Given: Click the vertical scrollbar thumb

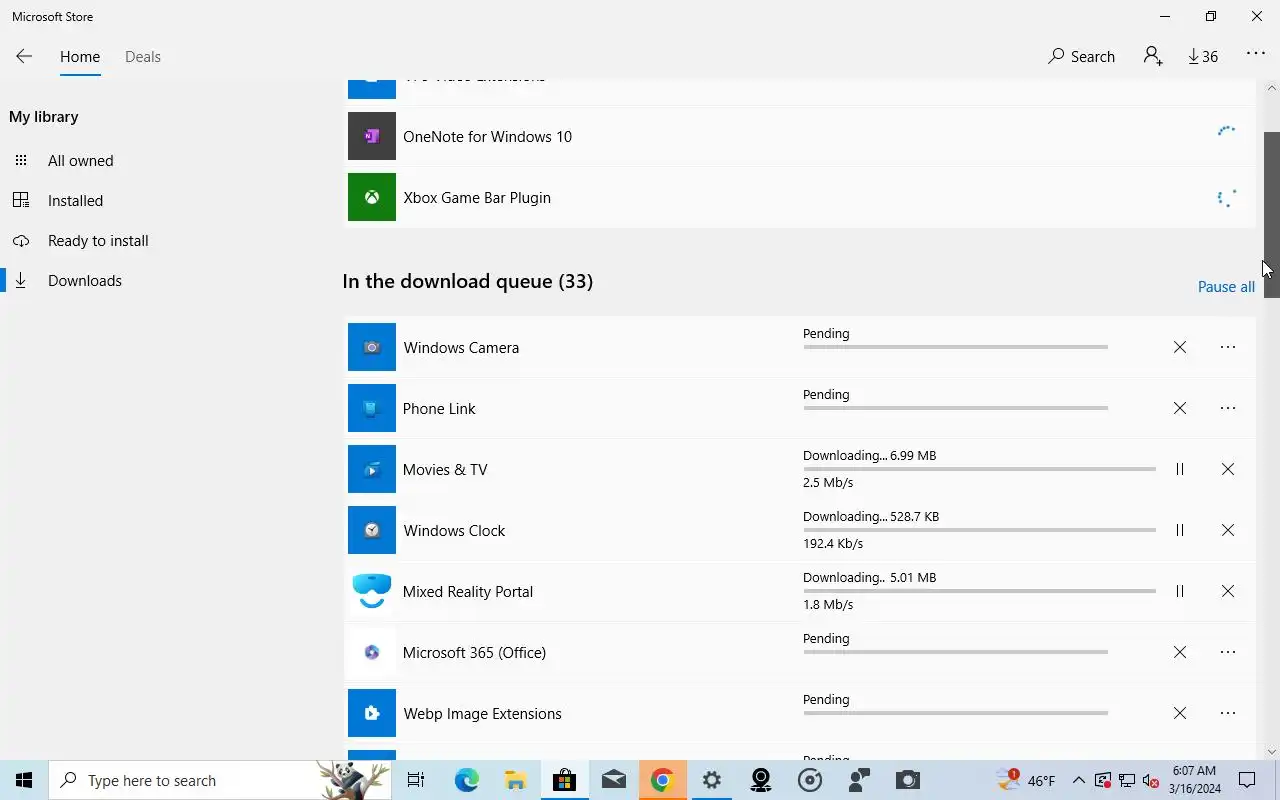Looking at the screenshot, I should pos(1271,215).
